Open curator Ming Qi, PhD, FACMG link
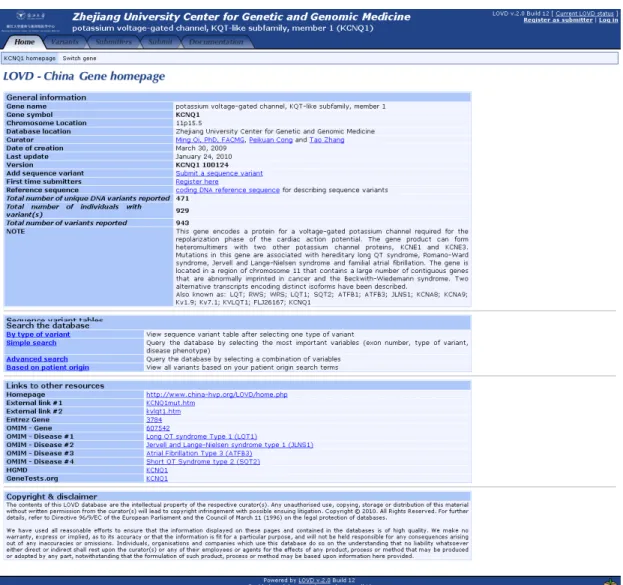 [x=210, y=140]
